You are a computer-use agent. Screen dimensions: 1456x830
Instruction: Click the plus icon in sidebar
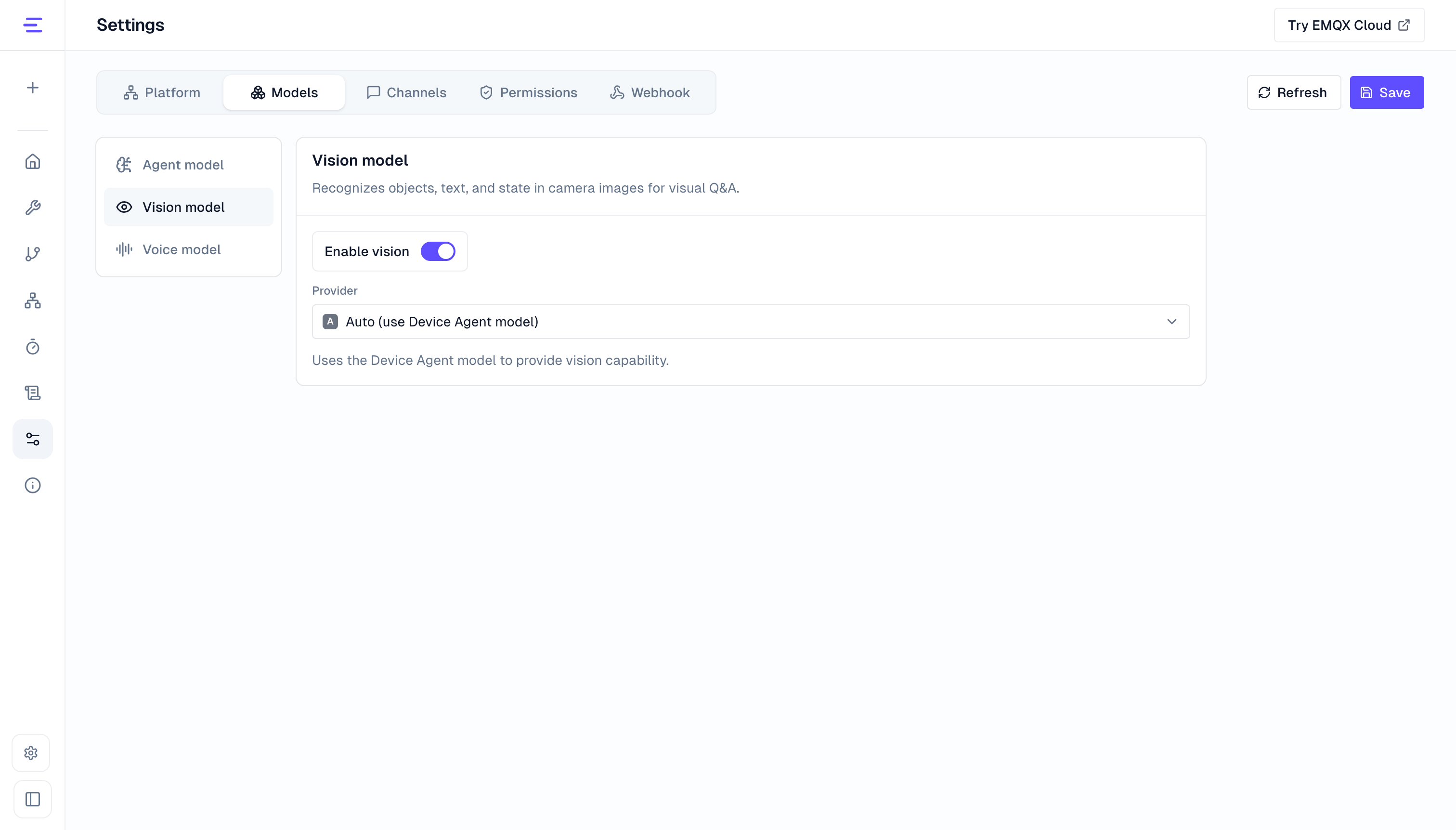point(32,88)
